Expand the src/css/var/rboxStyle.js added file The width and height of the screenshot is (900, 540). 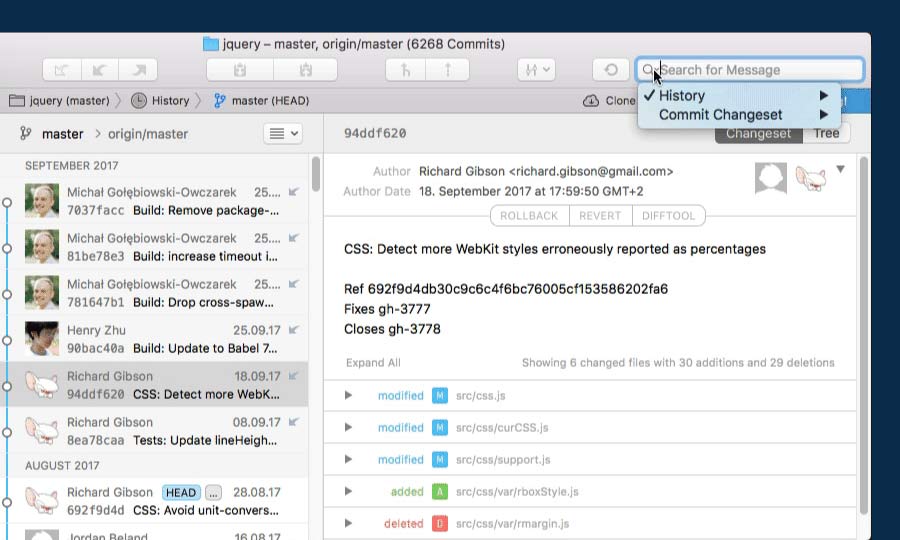click(348, 492)
